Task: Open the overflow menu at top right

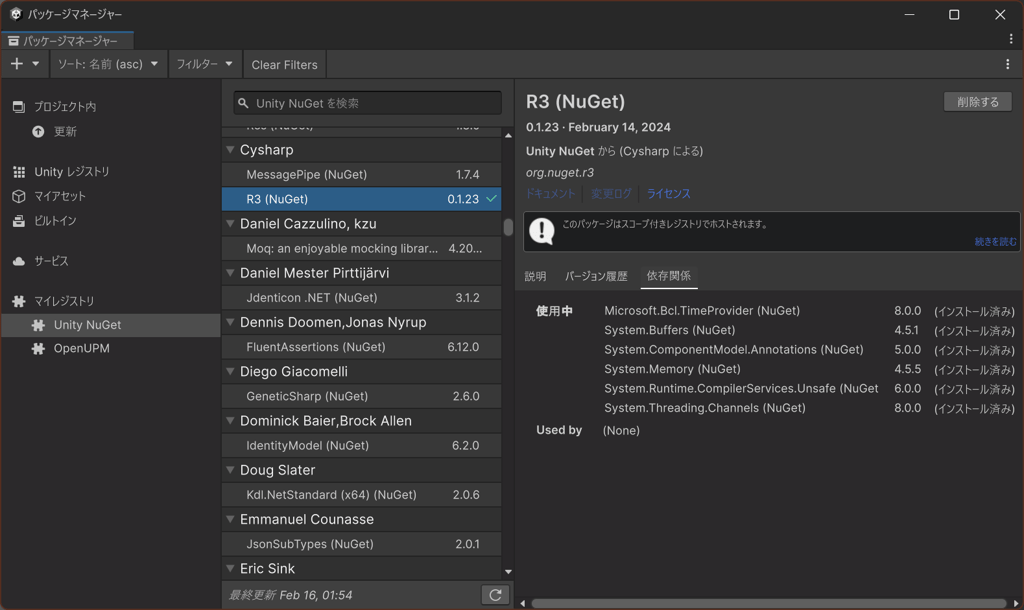Action: pyautogui.click(x=1008, y=63)
